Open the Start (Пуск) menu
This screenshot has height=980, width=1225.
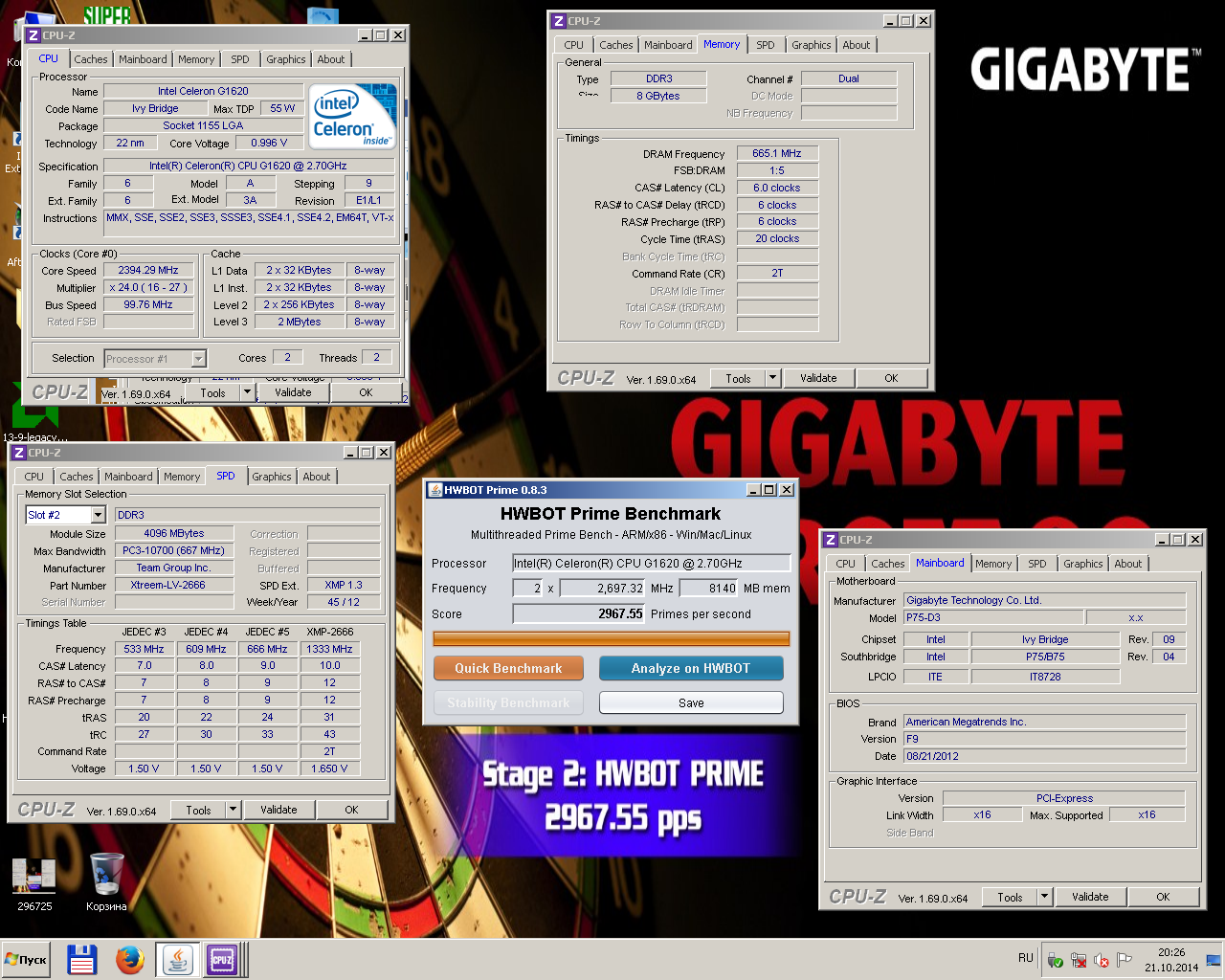(x=26, y=960)
